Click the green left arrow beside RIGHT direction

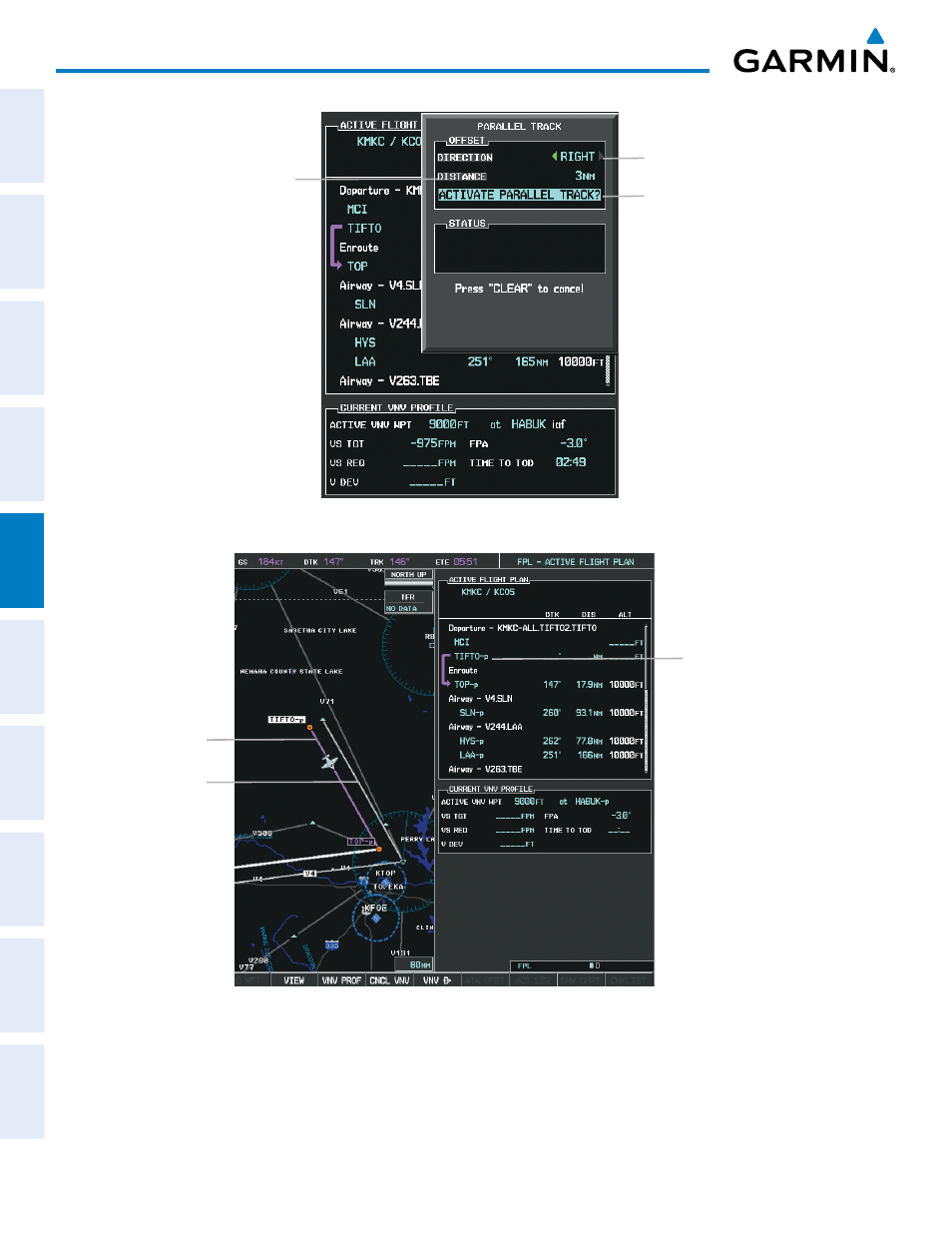pos(554,157)
